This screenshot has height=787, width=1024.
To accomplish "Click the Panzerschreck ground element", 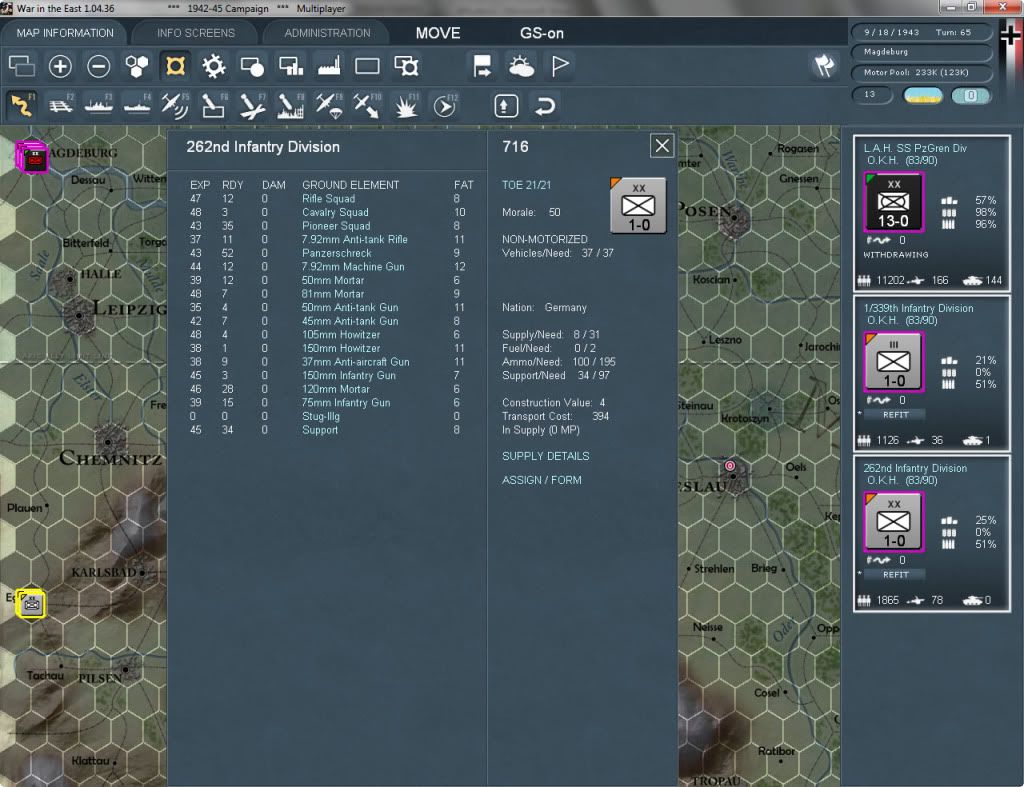I will coord(336,253).
